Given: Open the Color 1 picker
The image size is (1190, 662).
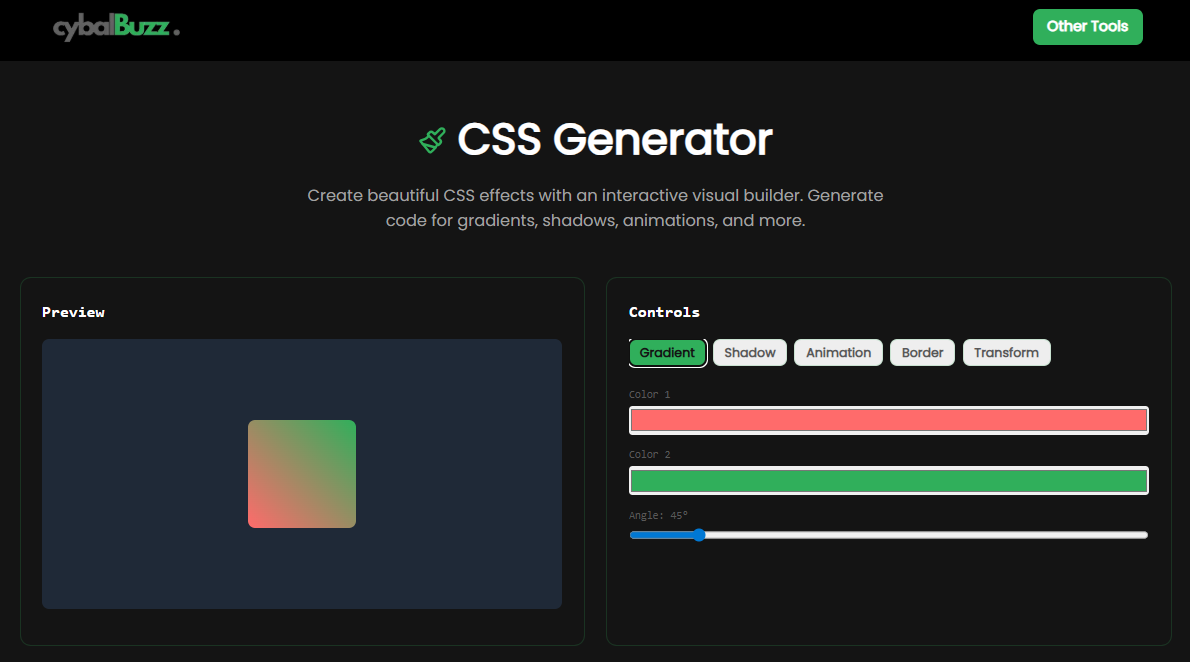Looking at the screenshot, I should pos(888,420).
